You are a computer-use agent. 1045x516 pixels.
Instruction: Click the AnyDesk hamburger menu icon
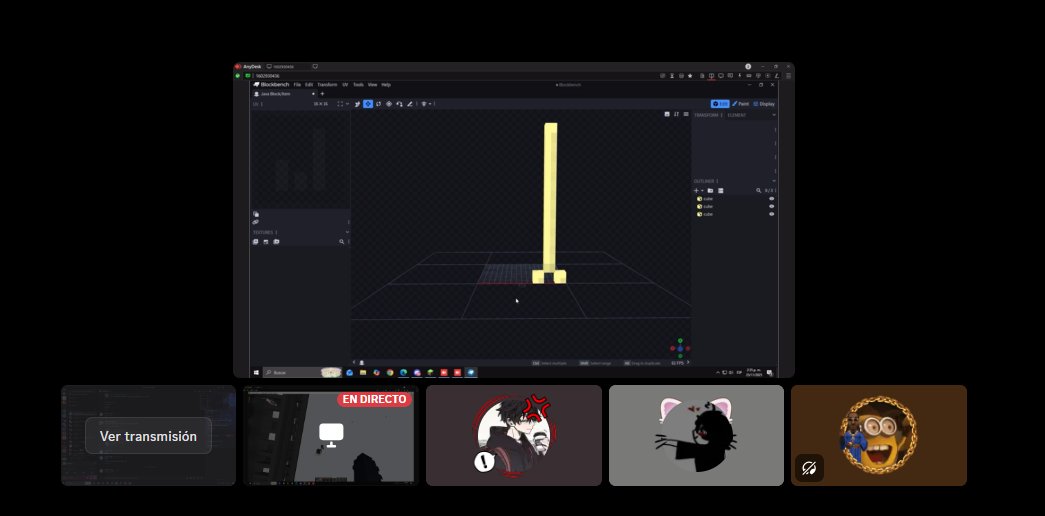[x=788, y=76]
